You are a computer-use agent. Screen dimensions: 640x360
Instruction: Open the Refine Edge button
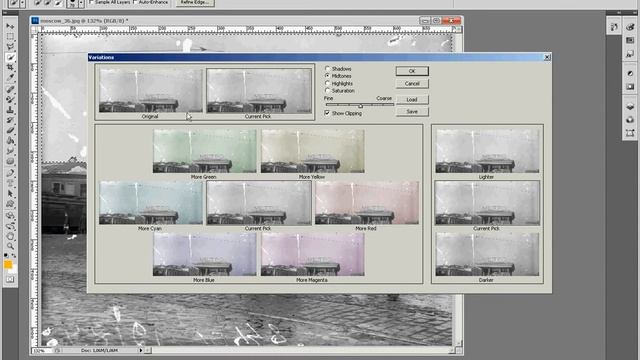click(x=195, y=3)
